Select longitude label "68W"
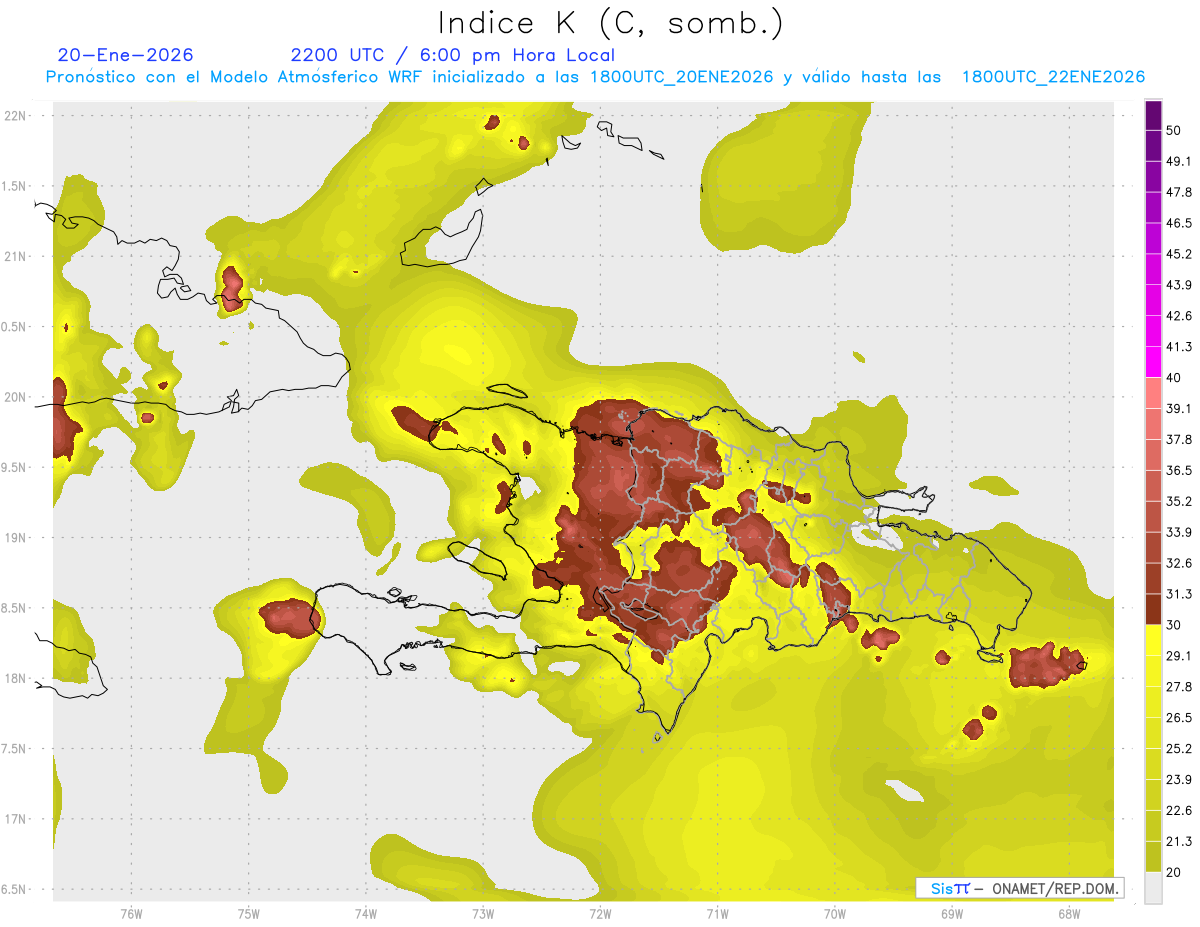The image size is (1200, 927). pos(1069,914)
